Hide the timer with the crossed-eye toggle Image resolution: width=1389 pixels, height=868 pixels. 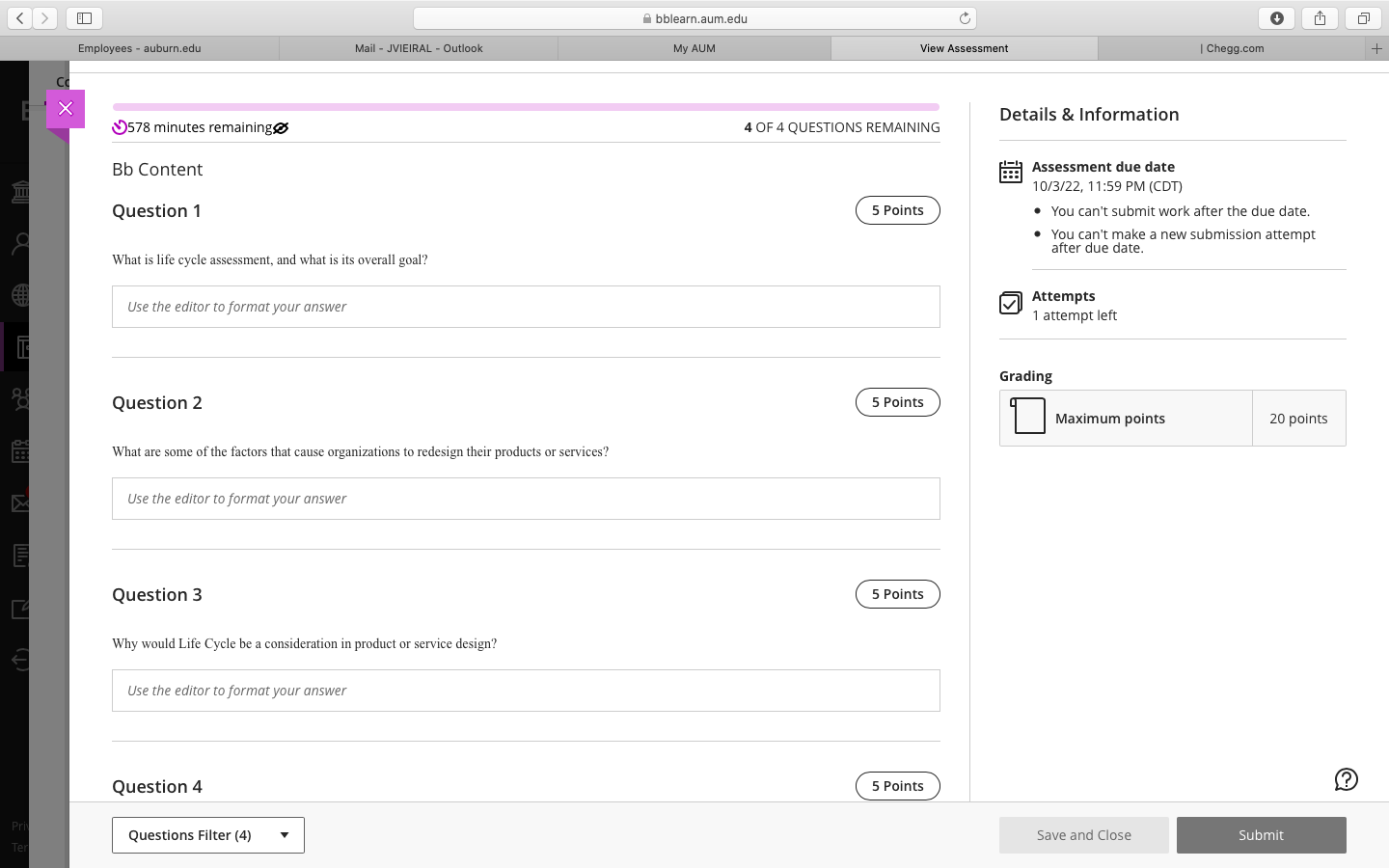tap(280, 127)
